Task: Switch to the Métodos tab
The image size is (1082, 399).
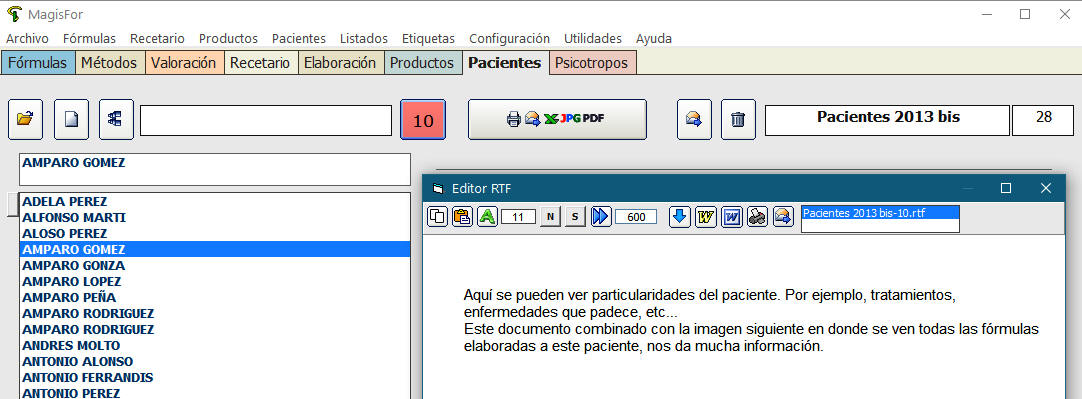Action: pyautogui.click(x=109, y=63)
